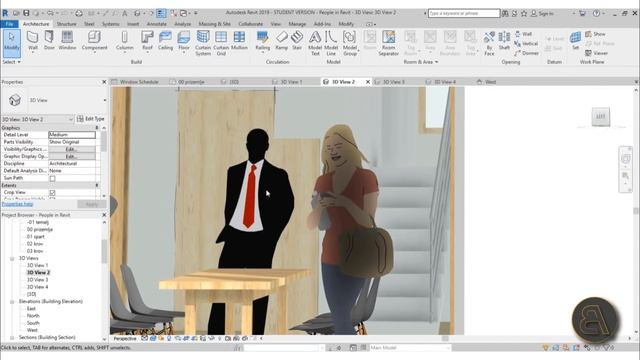The width and height of the screenshot is (640, 360).
Task: Pick the Ramp tool
Action: (281, 40)
